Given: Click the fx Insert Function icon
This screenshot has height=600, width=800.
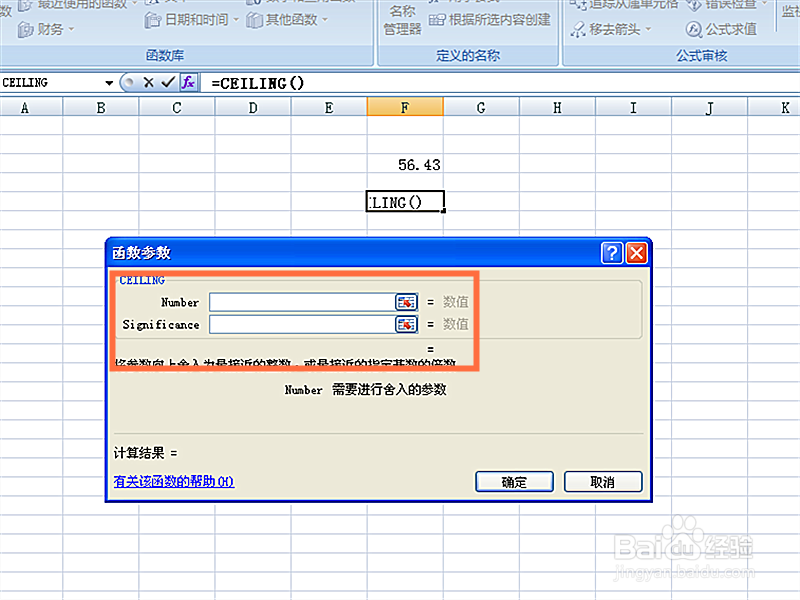Looking at the screenshot, I should click(188, 83).
